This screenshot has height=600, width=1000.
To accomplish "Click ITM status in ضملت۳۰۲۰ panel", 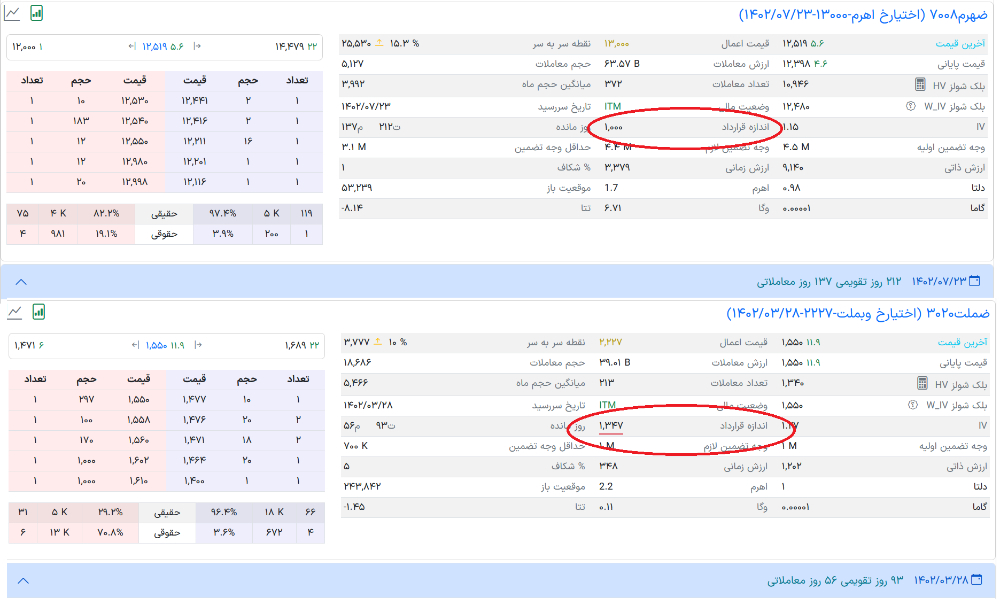I will tap(608, 405).
